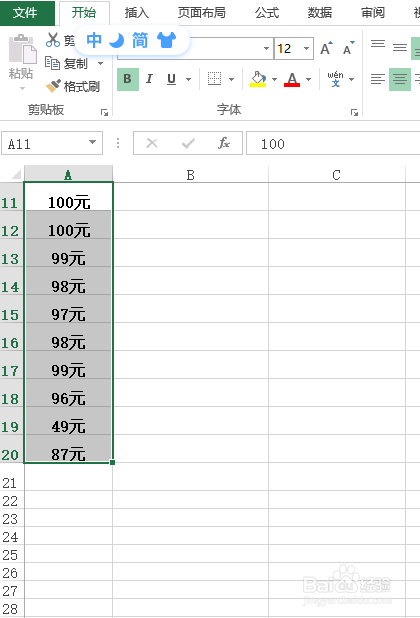Open the font size 12 dropdown
Viewport: 420px width, 618px height.
pos(306,48)
